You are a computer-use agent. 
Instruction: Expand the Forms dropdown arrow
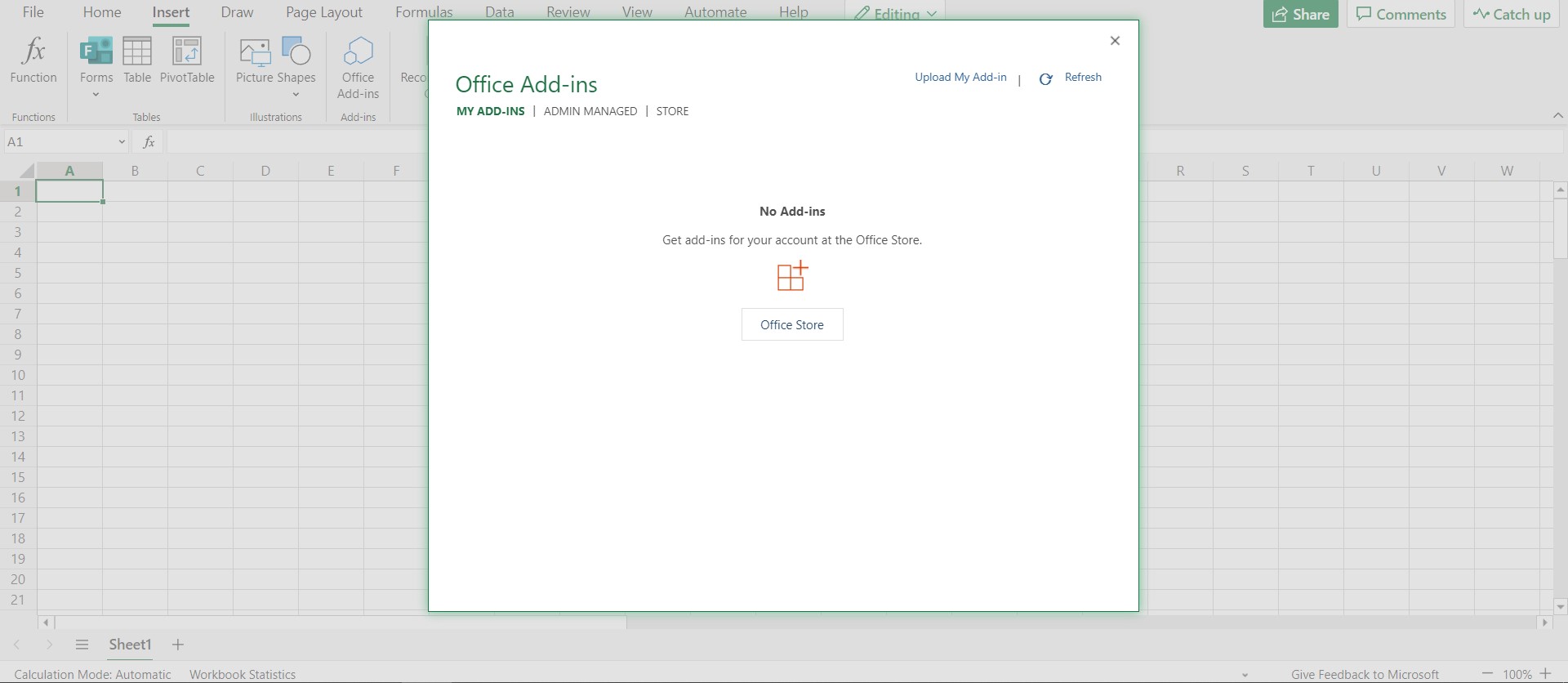click(96, 95)
